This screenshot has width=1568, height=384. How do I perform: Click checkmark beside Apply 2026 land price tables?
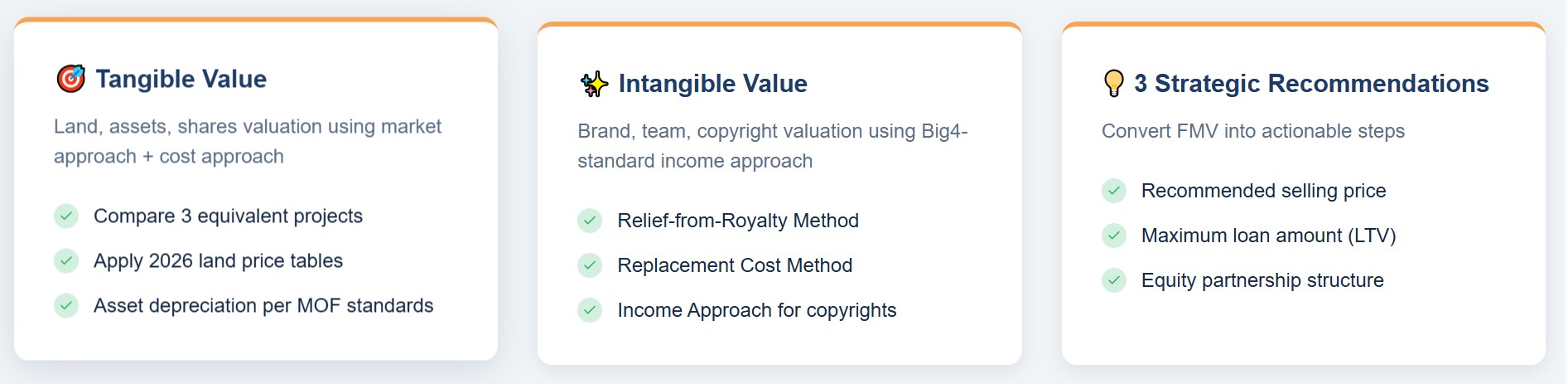pyautogui.click(x=66, y=261)
